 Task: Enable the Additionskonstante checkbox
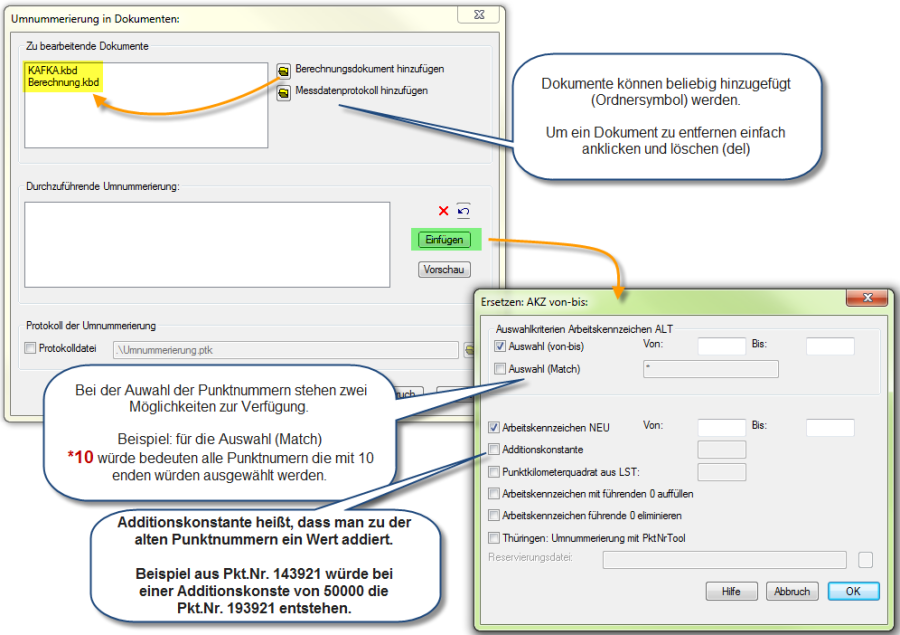[x=494, y=449]
